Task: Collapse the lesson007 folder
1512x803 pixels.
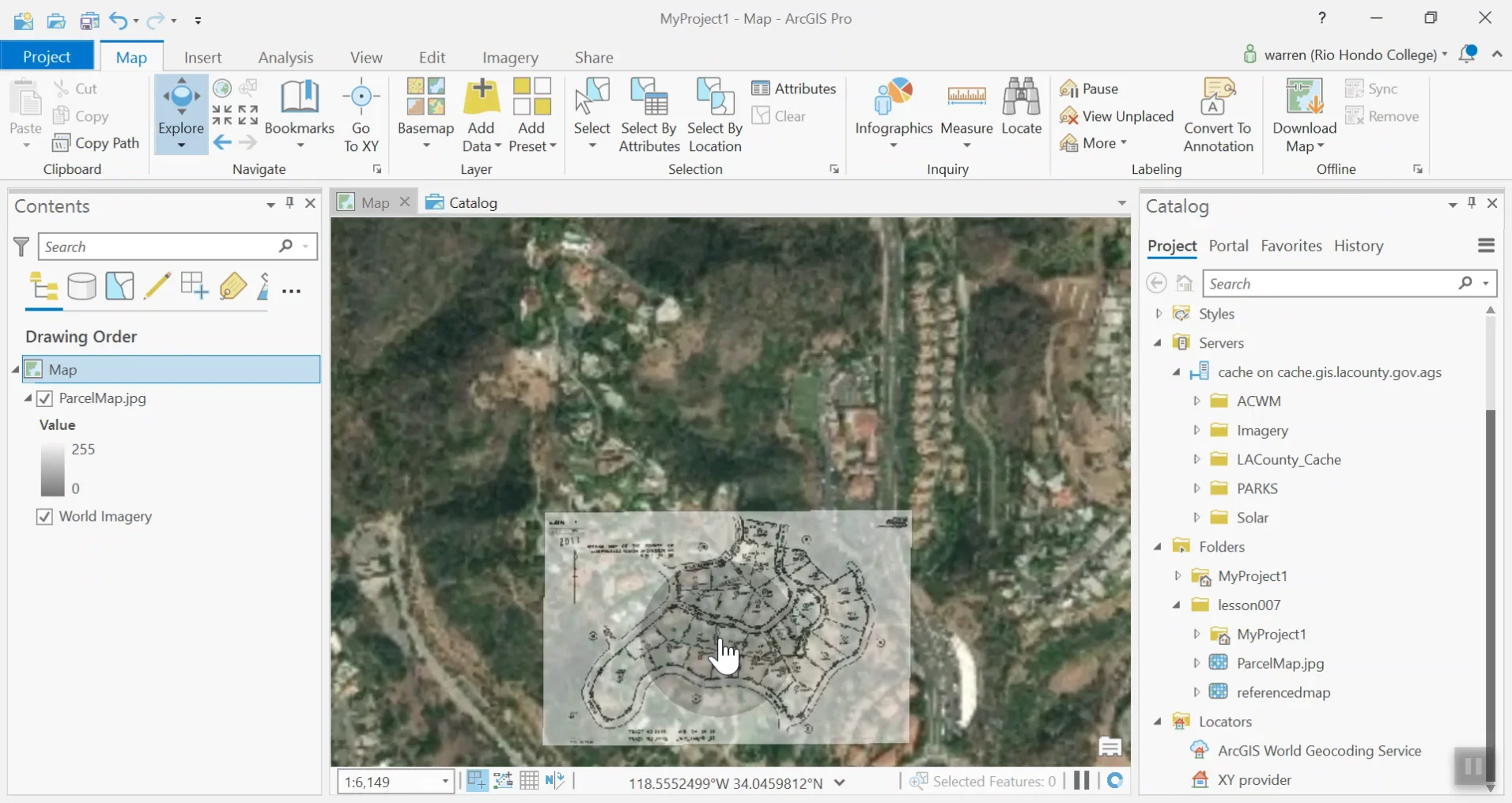Action: point(1177,605)
